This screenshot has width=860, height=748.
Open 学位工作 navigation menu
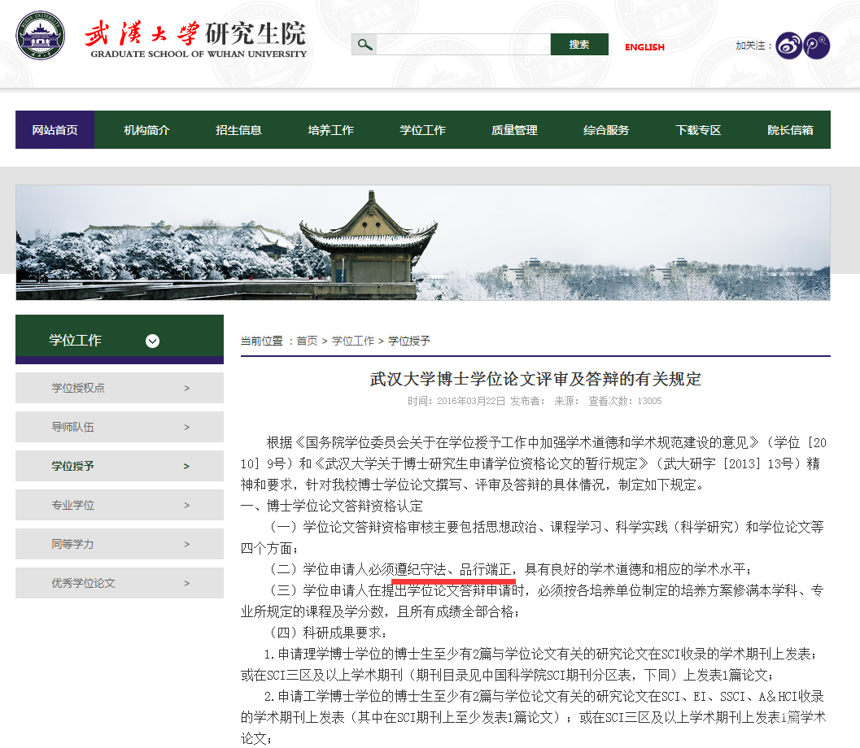pyautogui.click(x=422, y=130)
